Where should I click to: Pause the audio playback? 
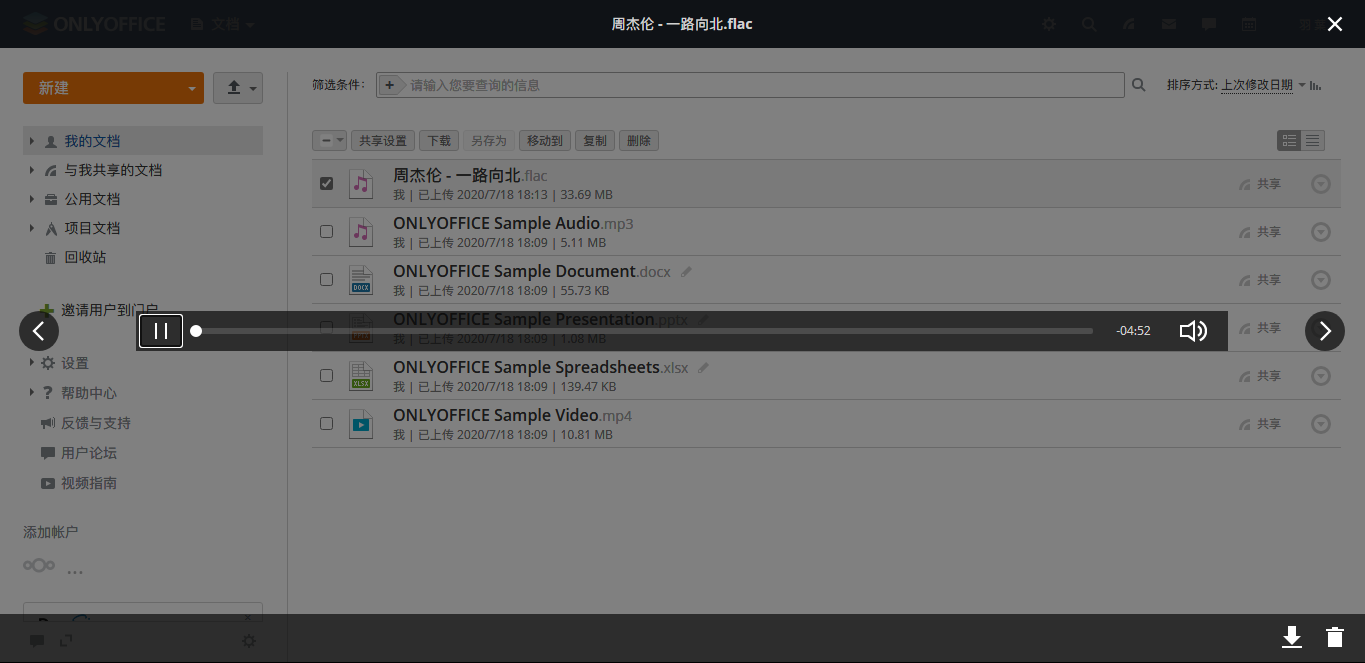pyautogui.click(x=160, y=331)
